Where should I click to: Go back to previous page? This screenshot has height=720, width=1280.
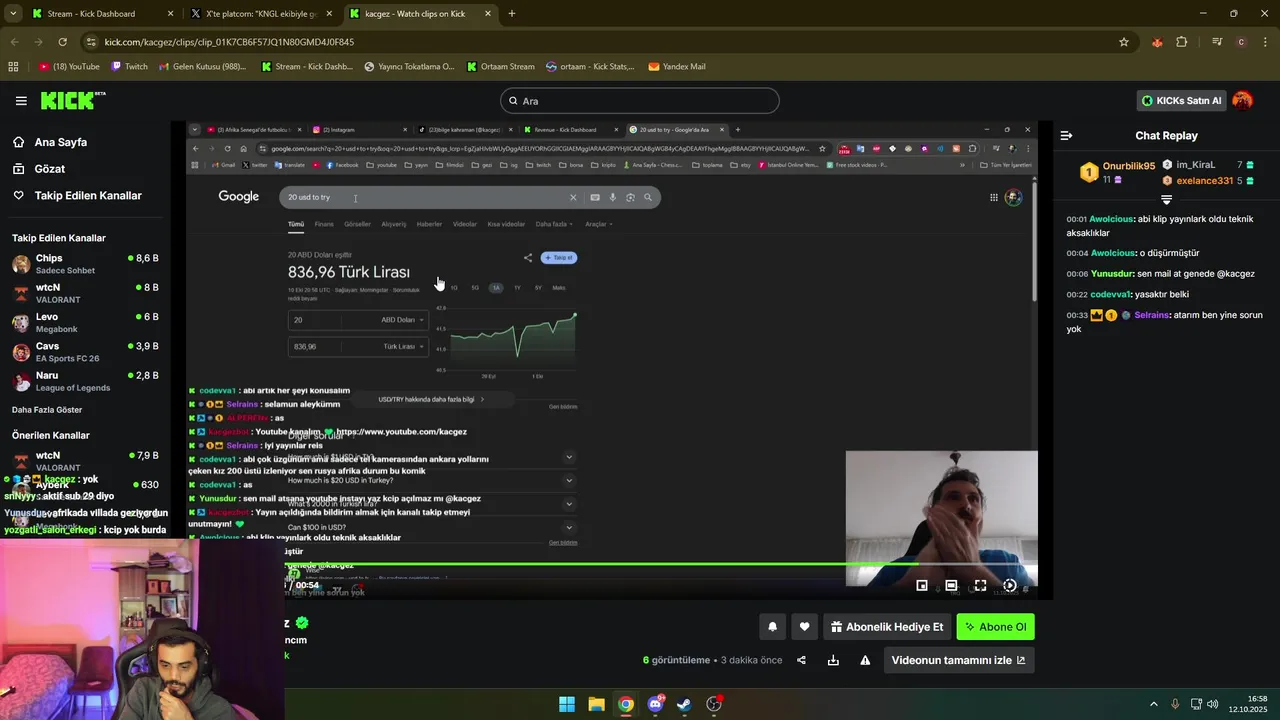pos(15,42)
